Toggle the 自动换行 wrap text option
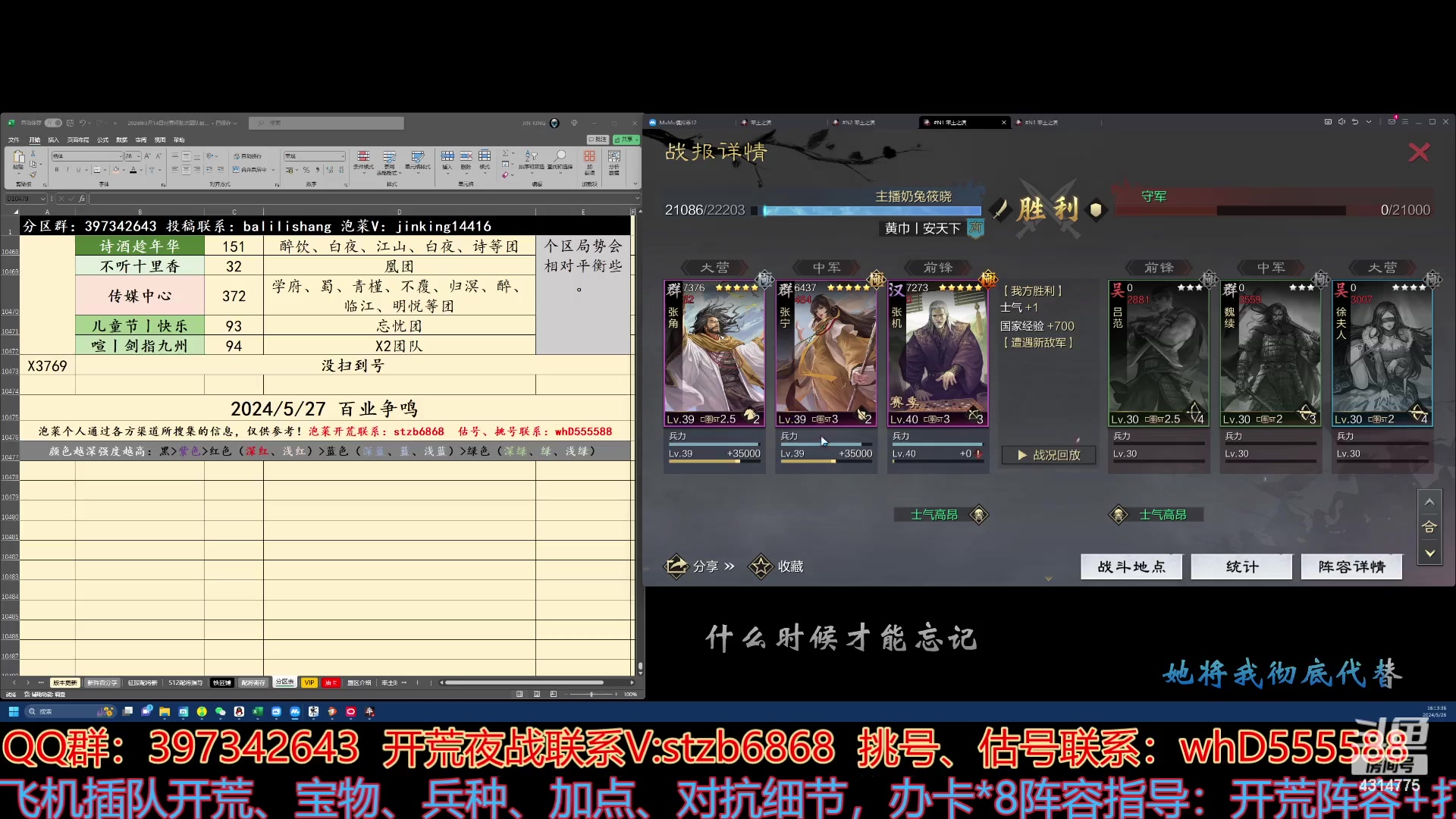 tap(247, 156)
